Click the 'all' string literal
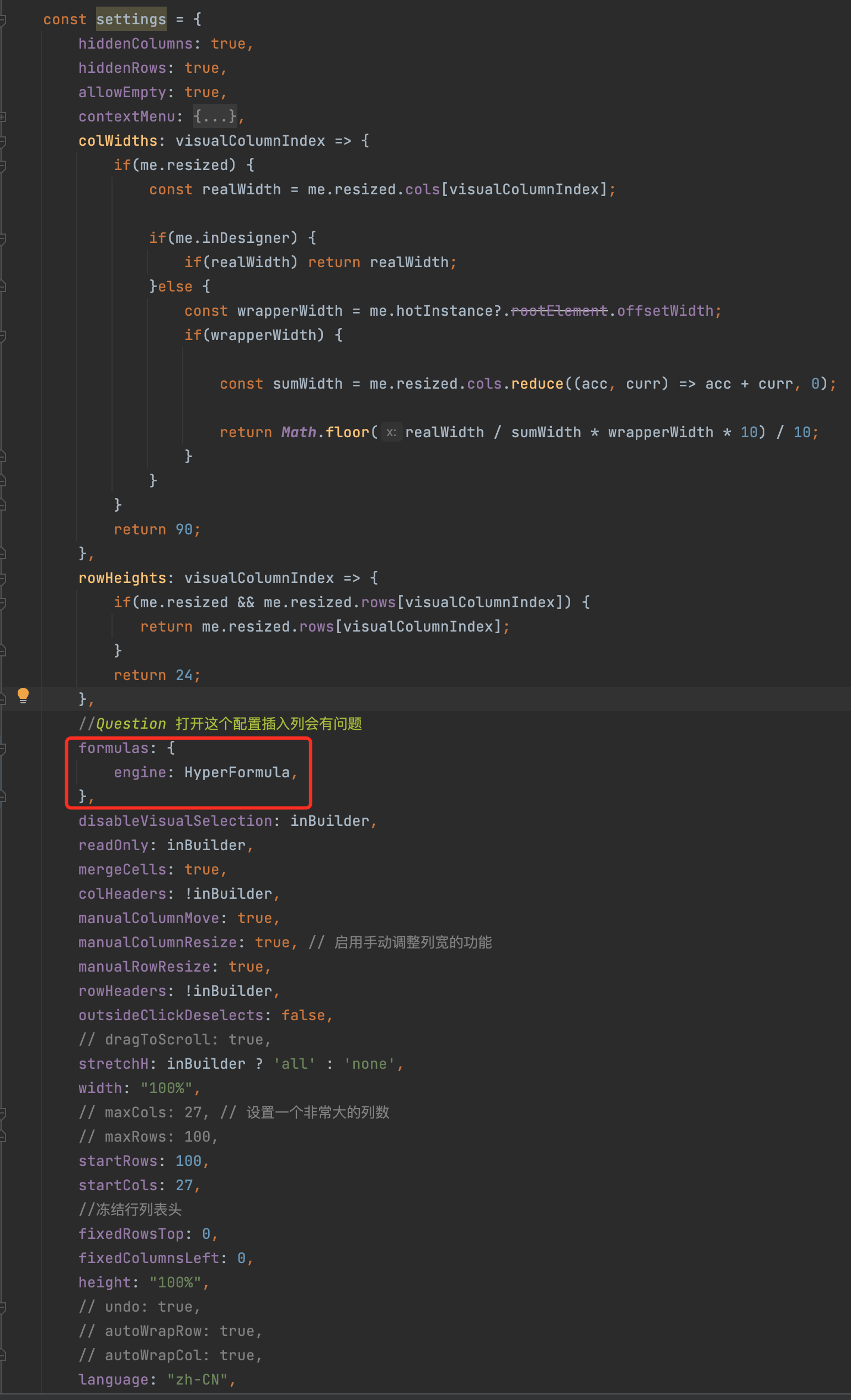Screen dimensions: 851x1400 click(x=294, y=1064)
